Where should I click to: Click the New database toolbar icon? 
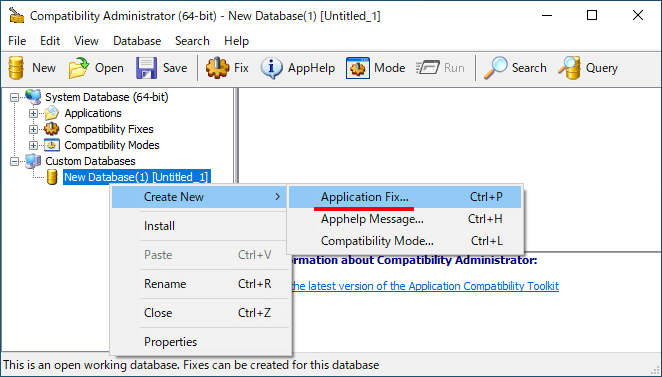[16, 68]
